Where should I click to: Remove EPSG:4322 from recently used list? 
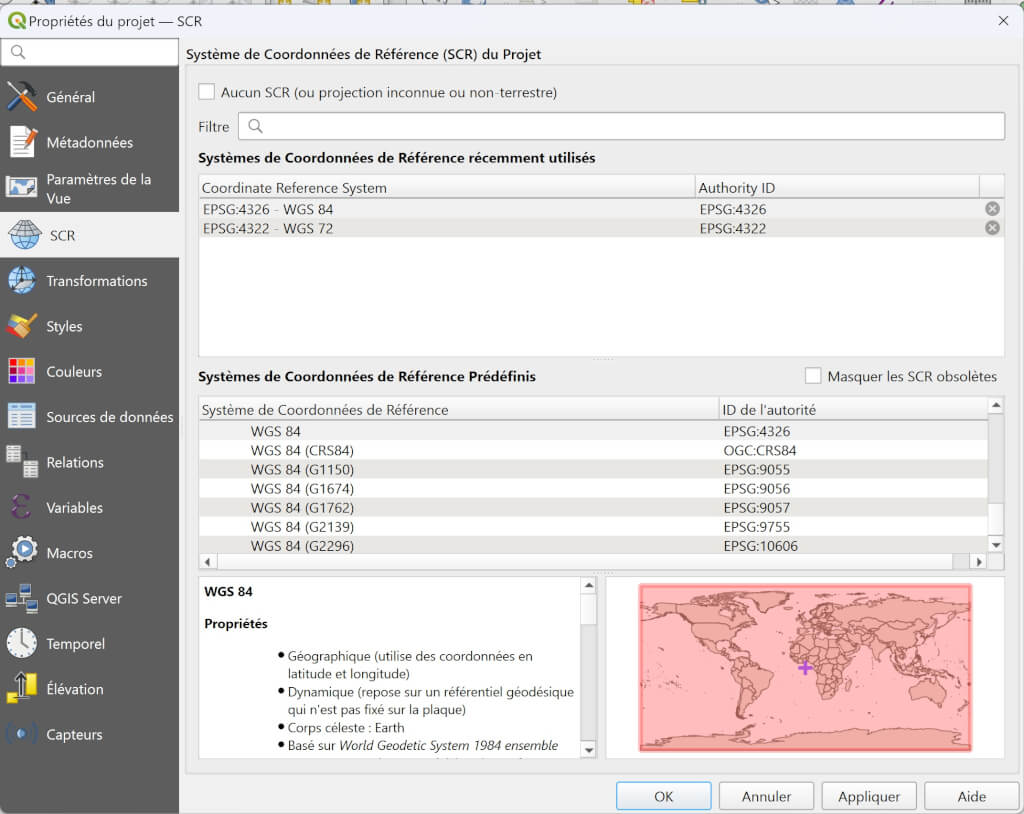(x=992, y=228)
